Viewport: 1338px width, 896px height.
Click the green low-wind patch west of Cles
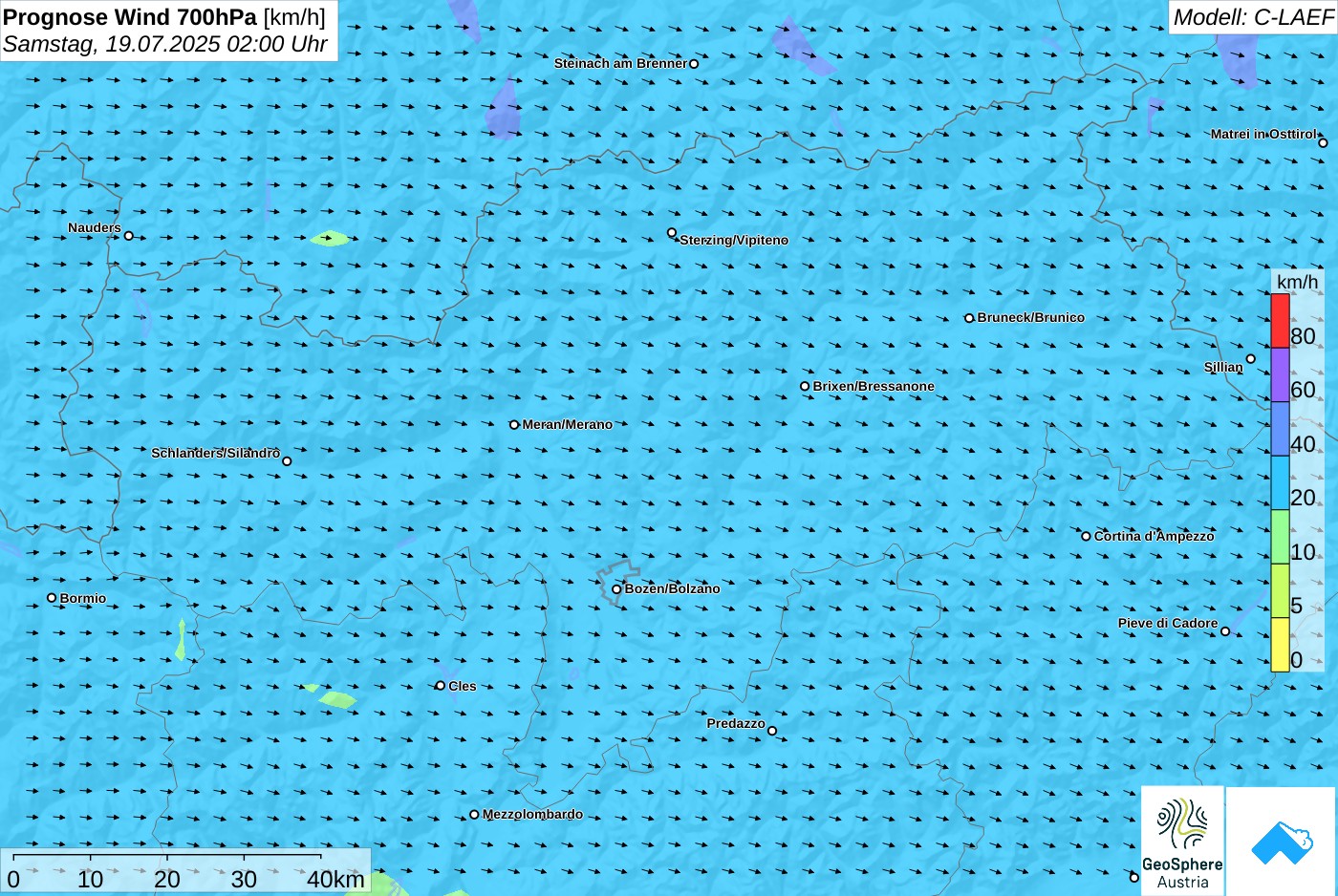click(336, 700)
